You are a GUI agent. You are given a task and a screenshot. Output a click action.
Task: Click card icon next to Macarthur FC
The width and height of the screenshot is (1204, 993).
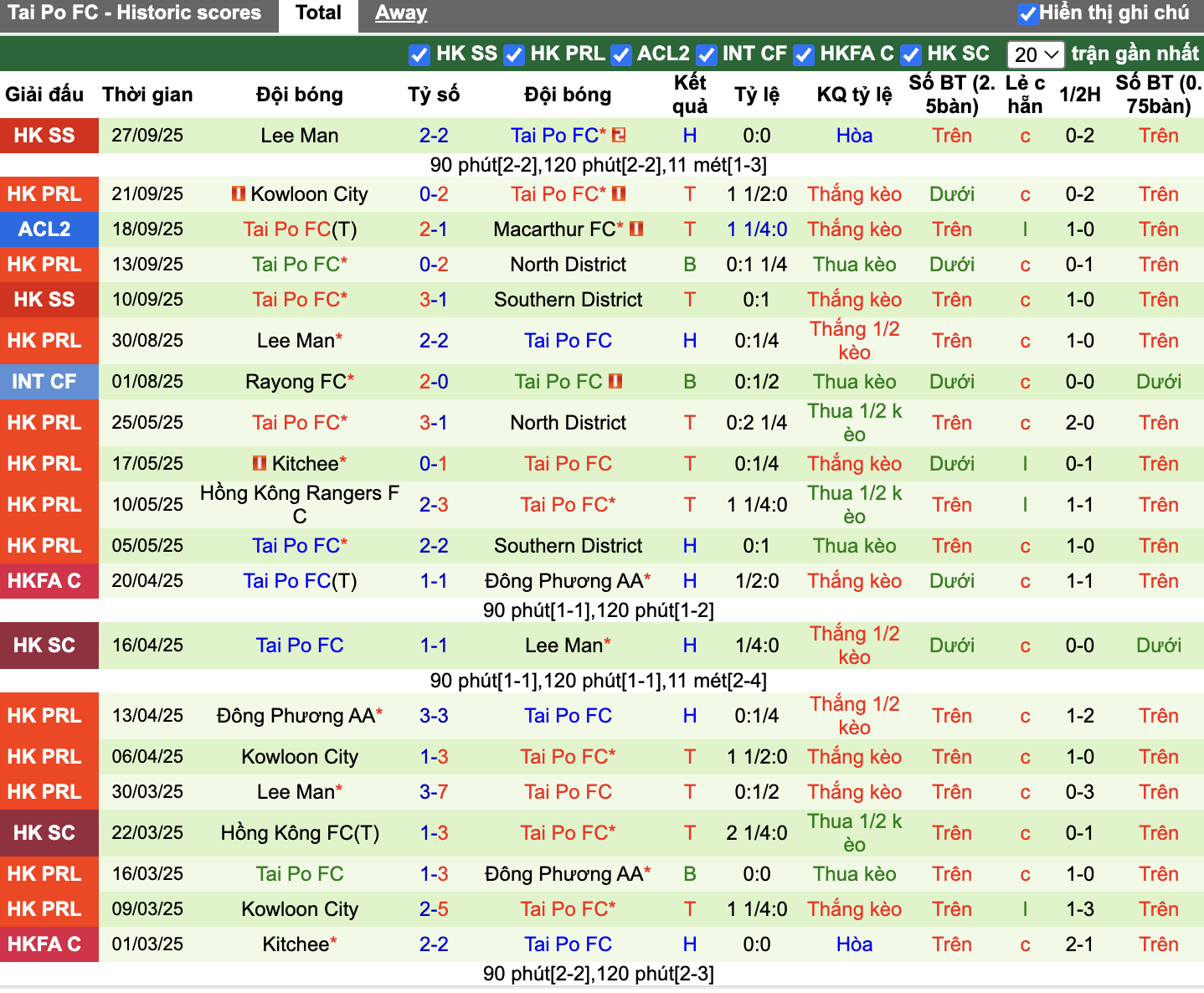tap(636, 229)
